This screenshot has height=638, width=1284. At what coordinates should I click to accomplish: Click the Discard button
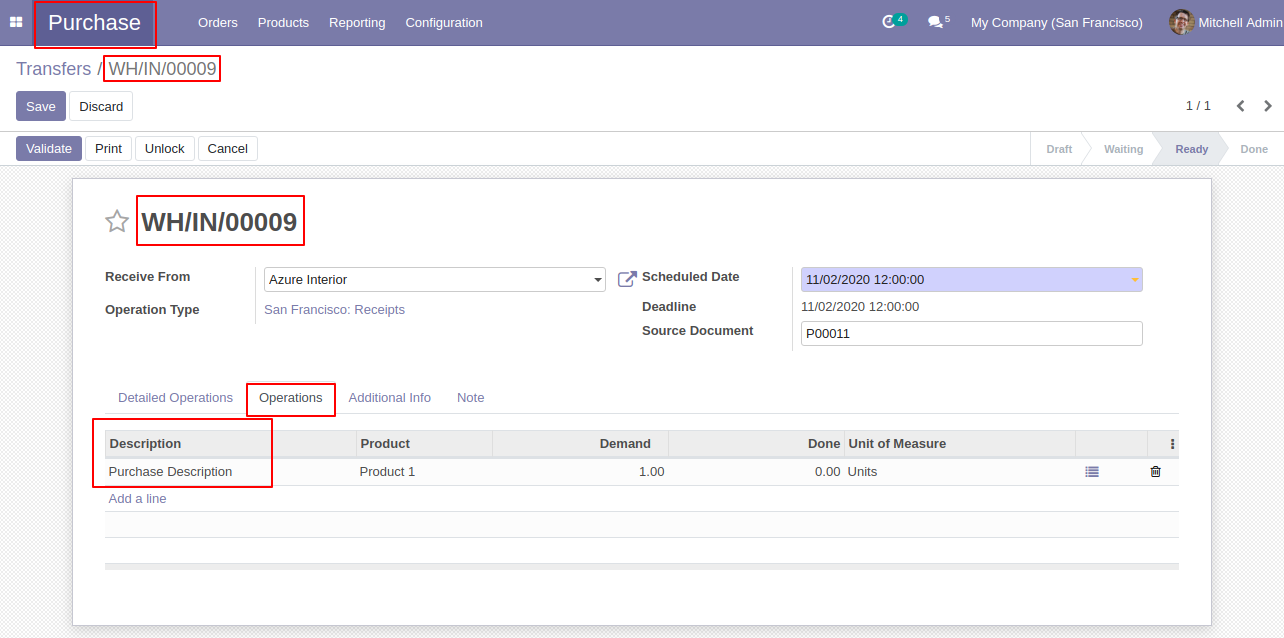point(101,106)
